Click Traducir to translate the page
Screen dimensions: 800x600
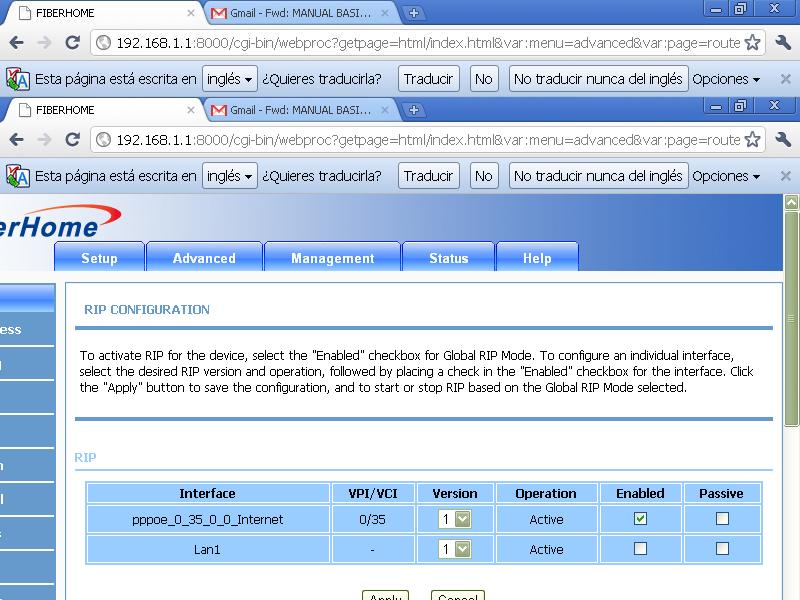[428, 175]
